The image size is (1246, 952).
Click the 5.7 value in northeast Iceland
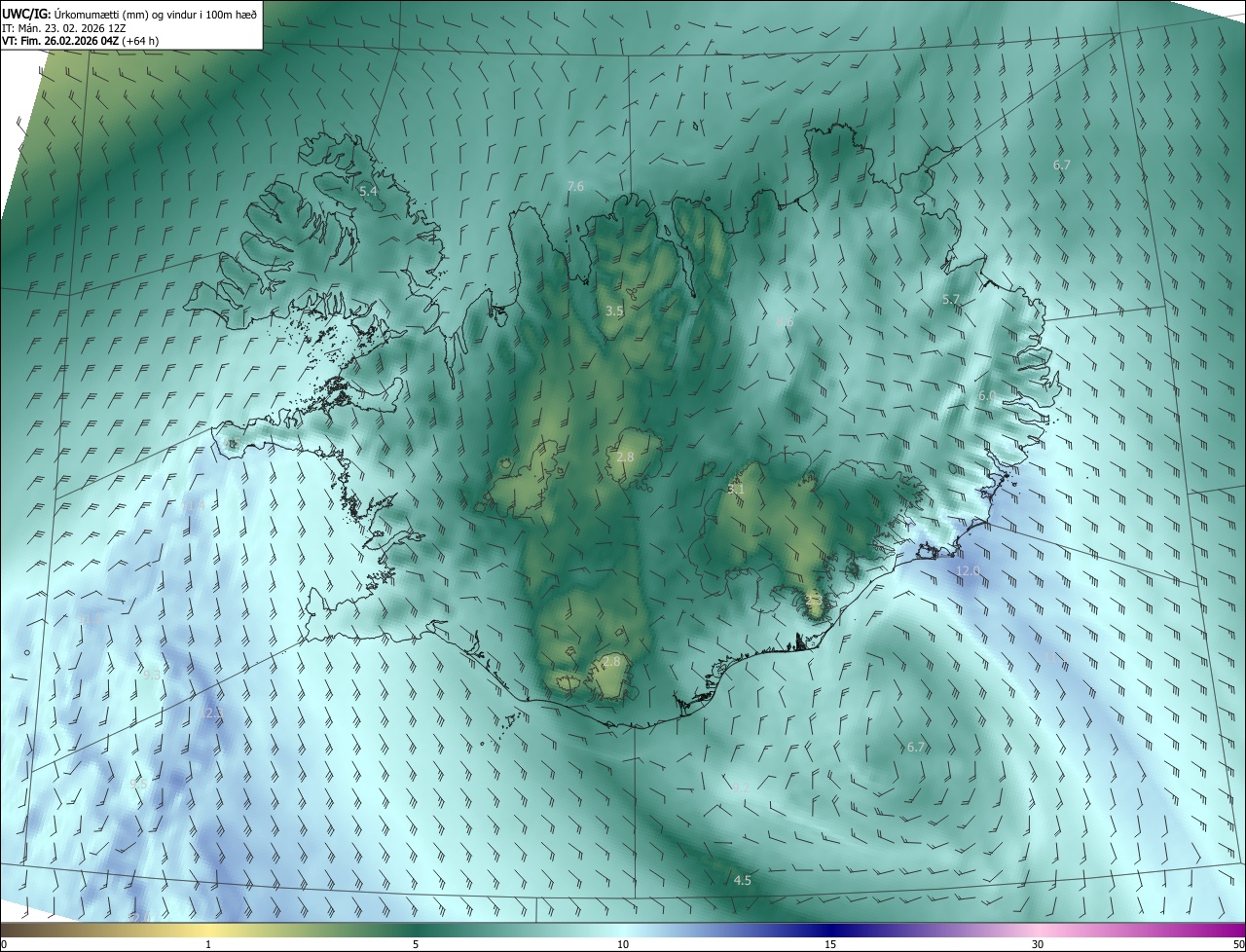click(951, 300)
